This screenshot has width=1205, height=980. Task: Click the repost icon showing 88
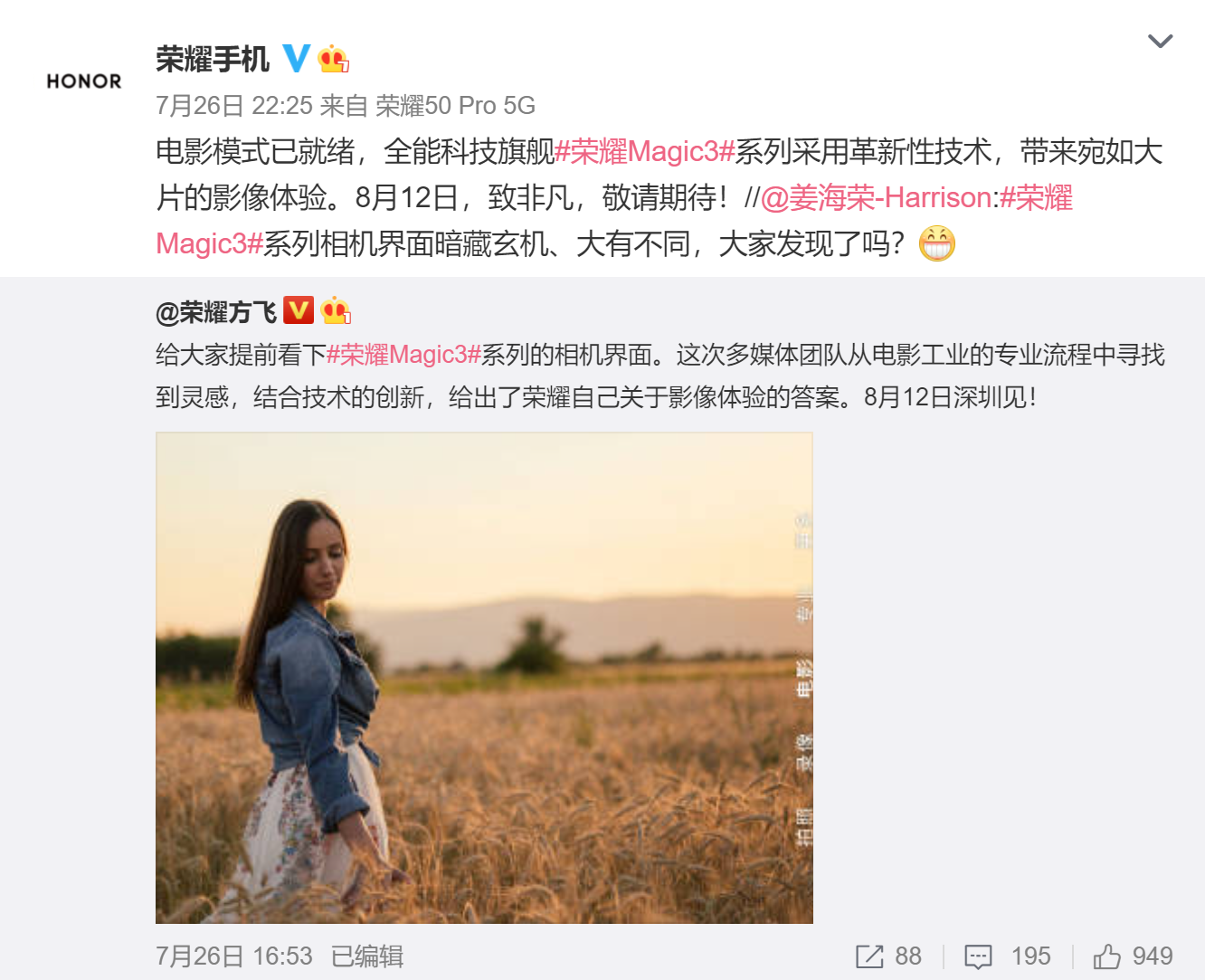click(869, 956)
